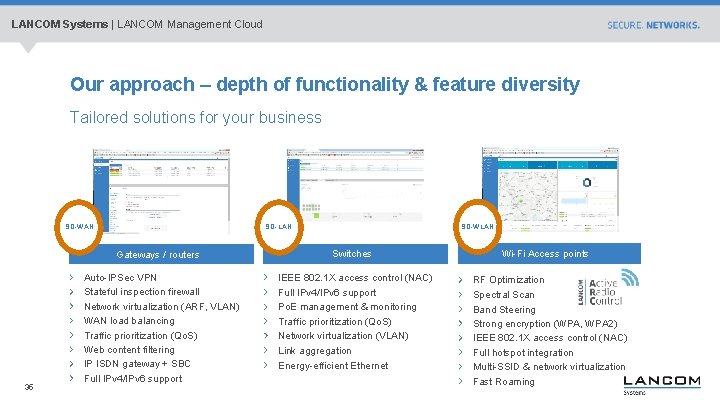The width and height of the screenshot is (720, 405).
Task: Click the chevron before 'Web content filtering'
Action: [x=72, y=349]
